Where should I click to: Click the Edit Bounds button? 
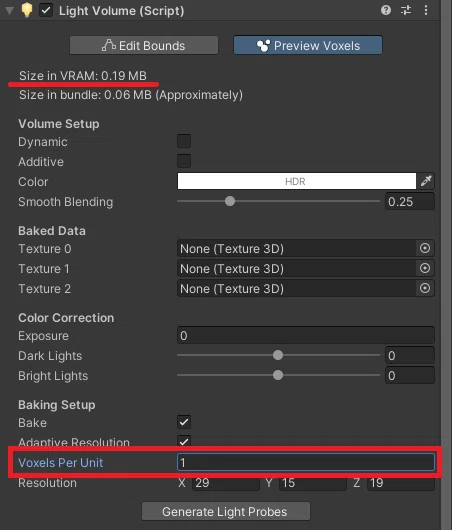(144, 45)
